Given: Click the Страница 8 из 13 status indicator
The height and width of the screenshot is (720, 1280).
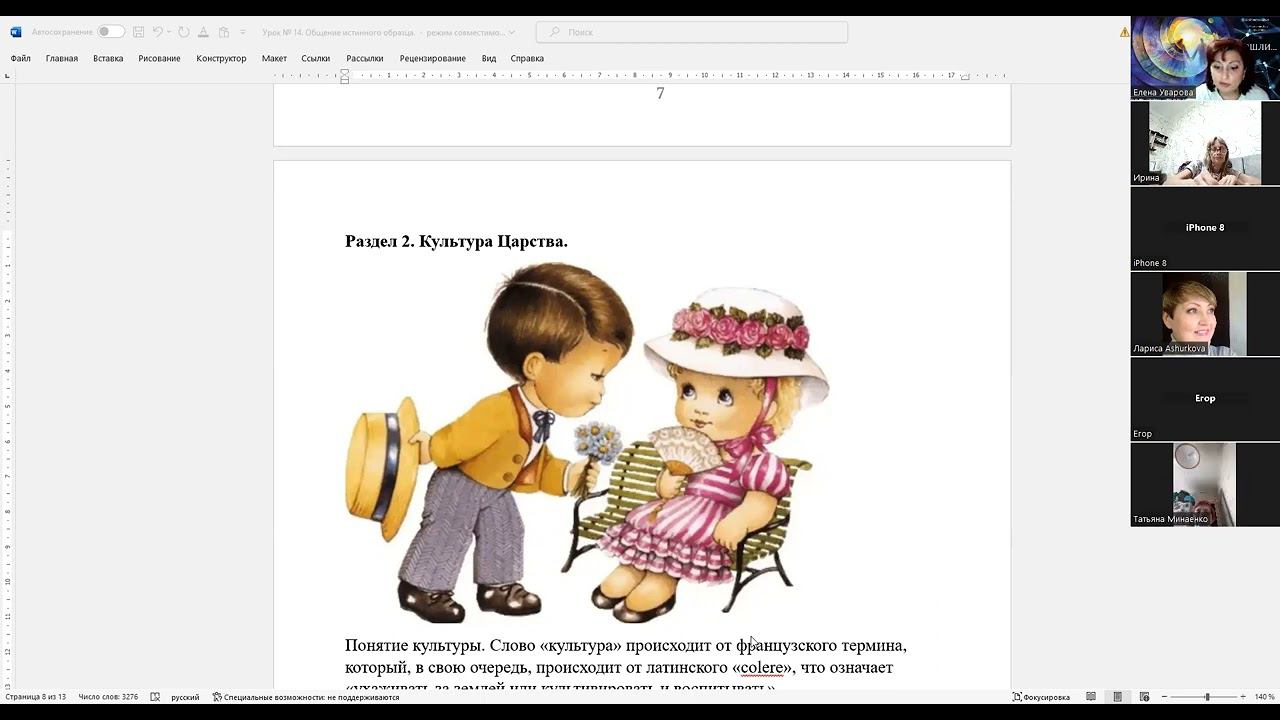Looking at the screenshot, I should [x=36, y=697].
